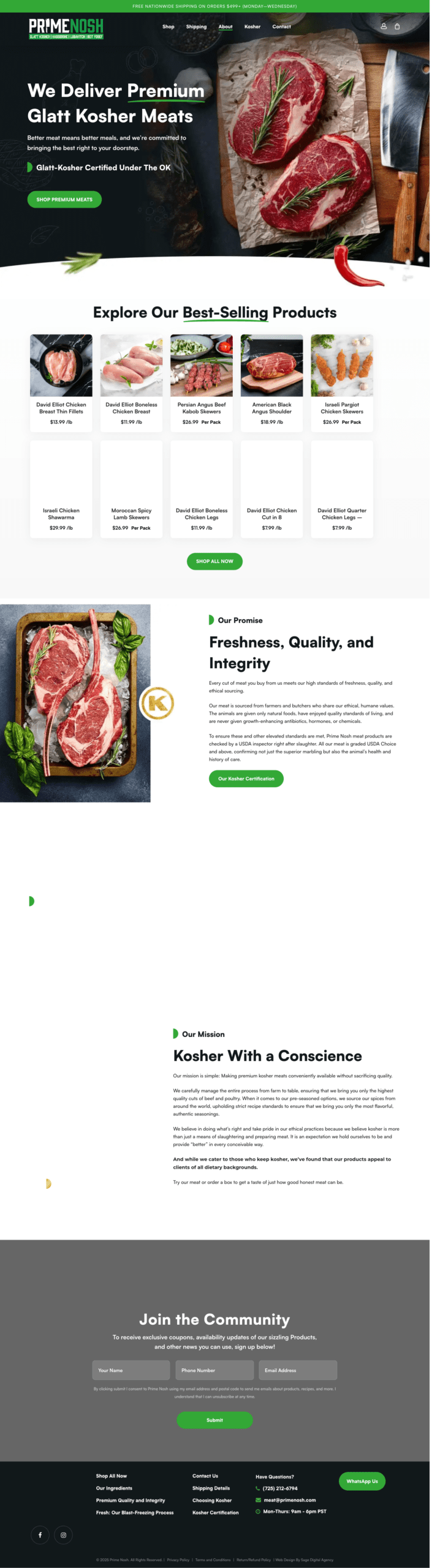
Task: Focus the Email Address input field
Action: [x=298, y=1370]
